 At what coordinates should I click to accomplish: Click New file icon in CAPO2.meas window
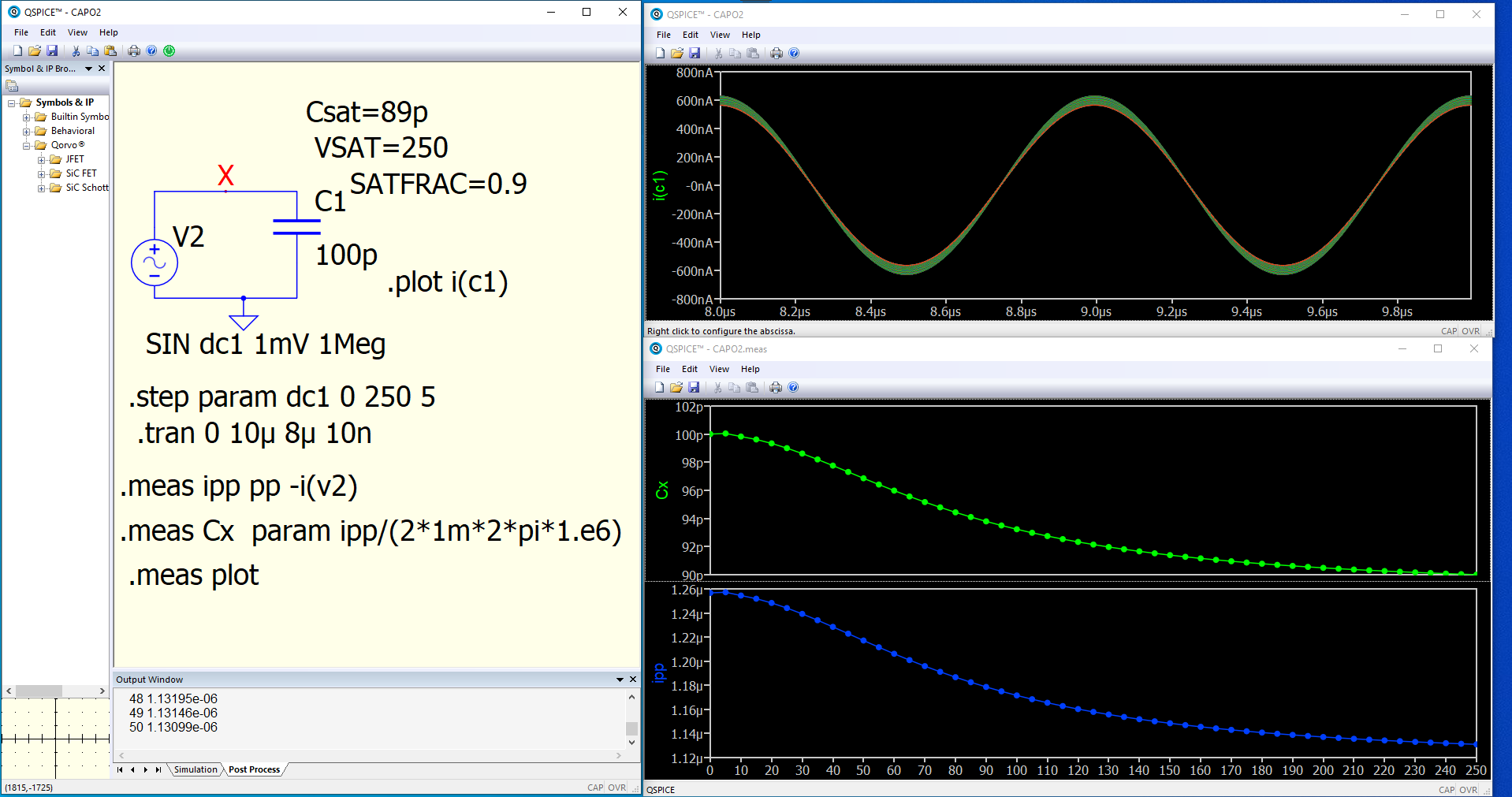pyautogui.click(x=659, y=387)
